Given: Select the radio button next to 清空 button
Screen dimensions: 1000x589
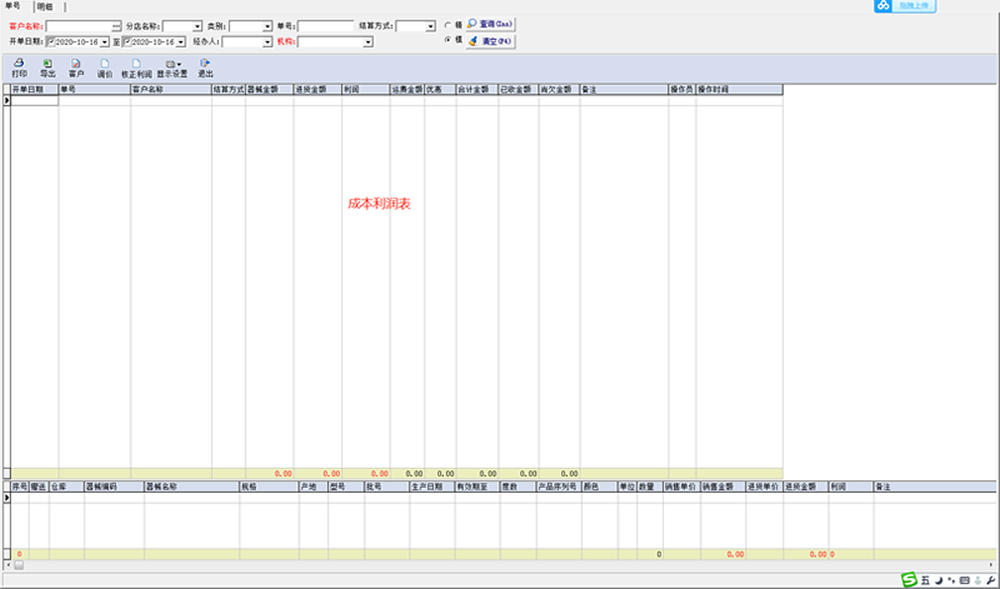Looking at the screenshot, I should tap(447, 41).
